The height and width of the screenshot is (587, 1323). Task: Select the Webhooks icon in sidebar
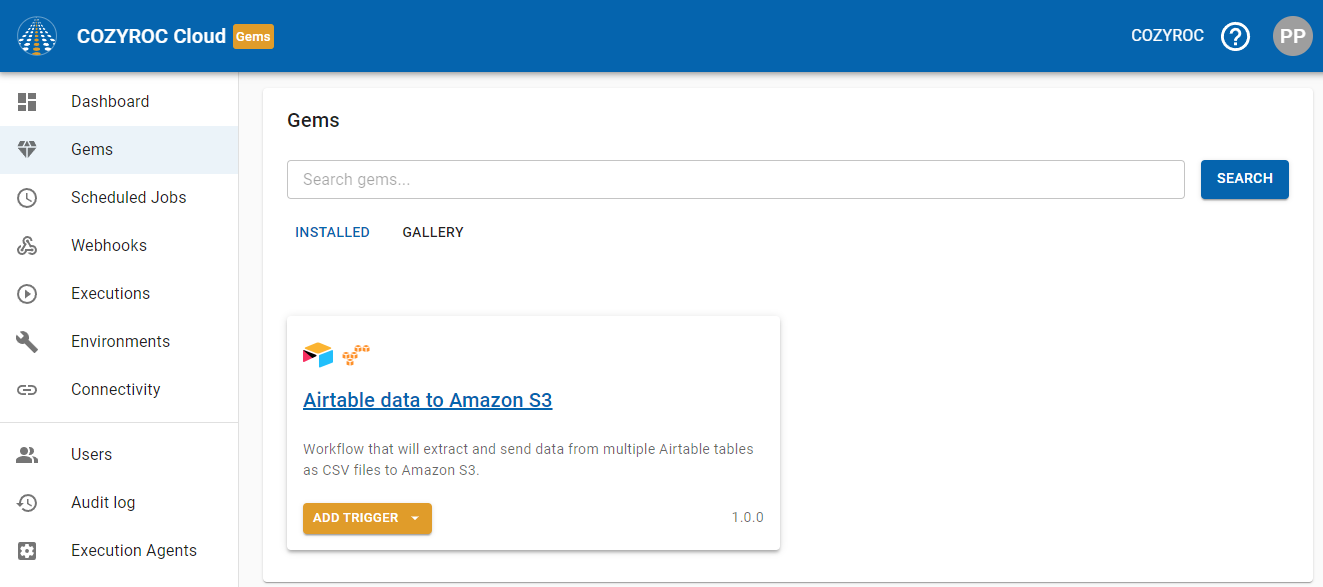pyautogui.click(x=27, y=246)
